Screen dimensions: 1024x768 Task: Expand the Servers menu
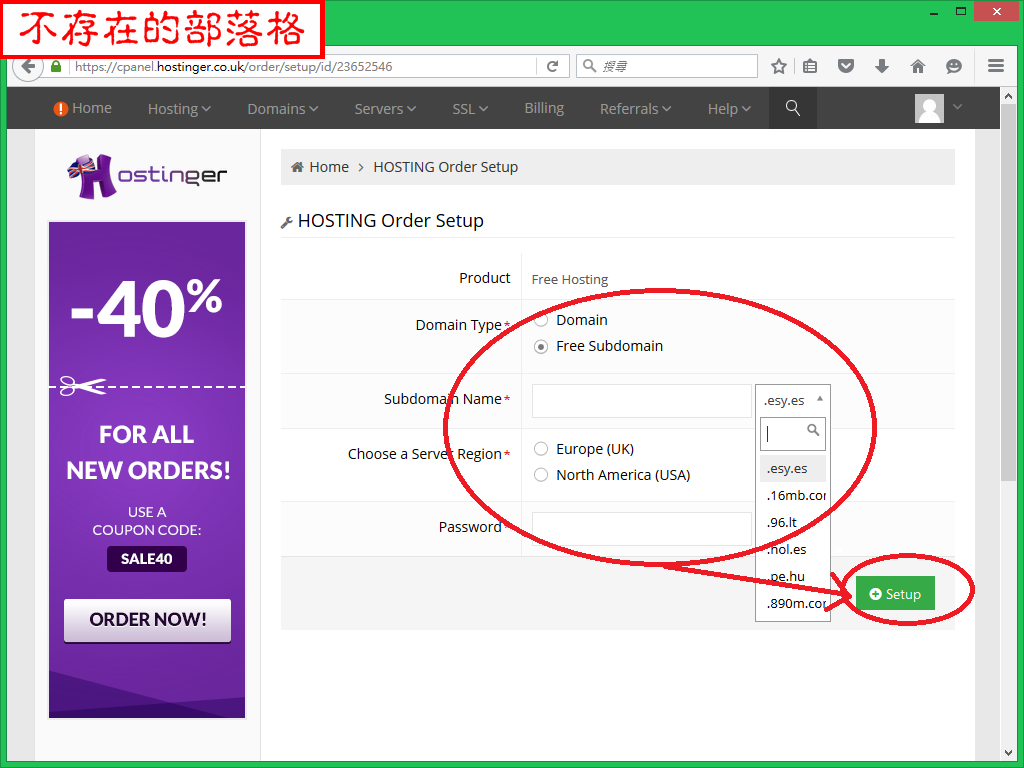coord(385,108)
